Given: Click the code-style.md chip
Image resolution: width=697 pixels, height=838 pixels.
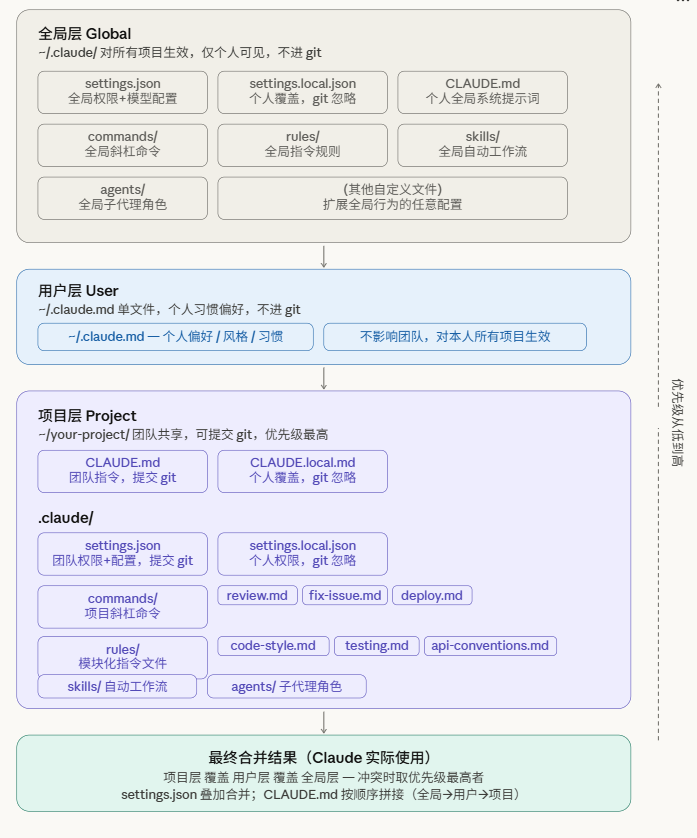Looking at the screenshot, I should tap(273, 646).
